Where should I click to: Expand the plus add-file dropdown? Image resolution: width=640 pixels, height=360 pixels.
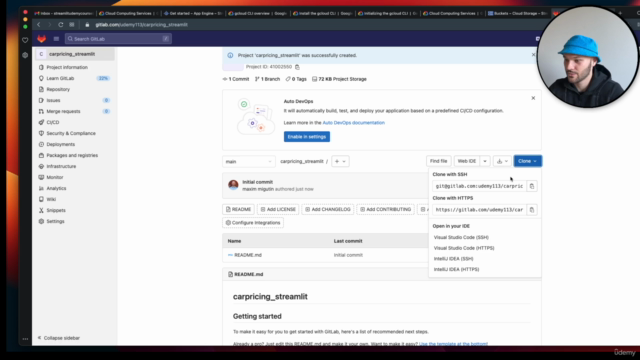click(340, 161)
